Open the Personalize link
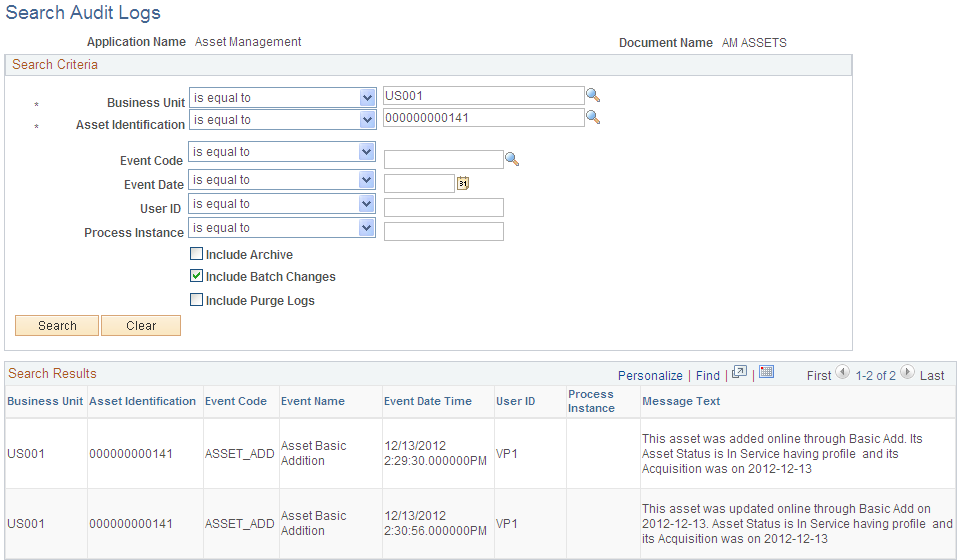 [x=650, y=375]
